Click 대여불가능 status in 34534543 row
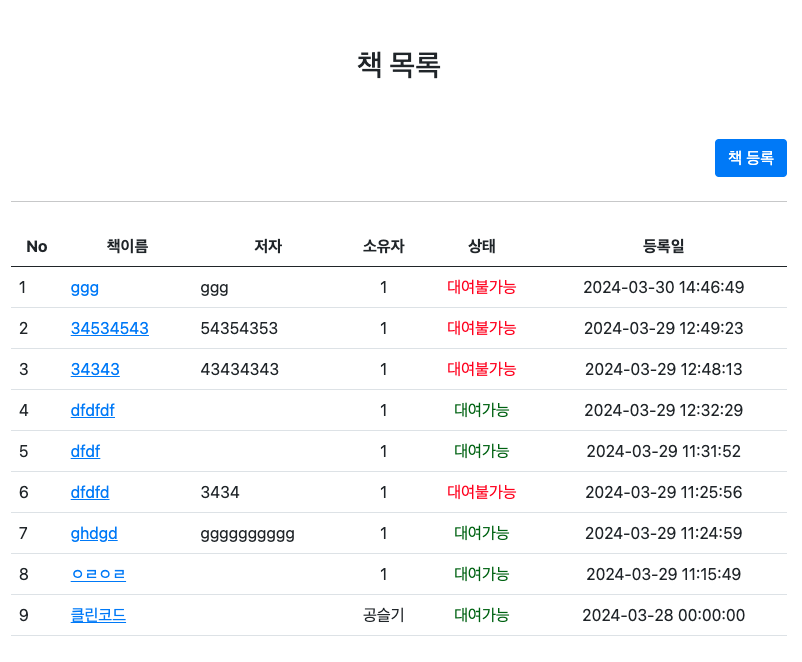802x662 pixels. (x=481, y=328)
